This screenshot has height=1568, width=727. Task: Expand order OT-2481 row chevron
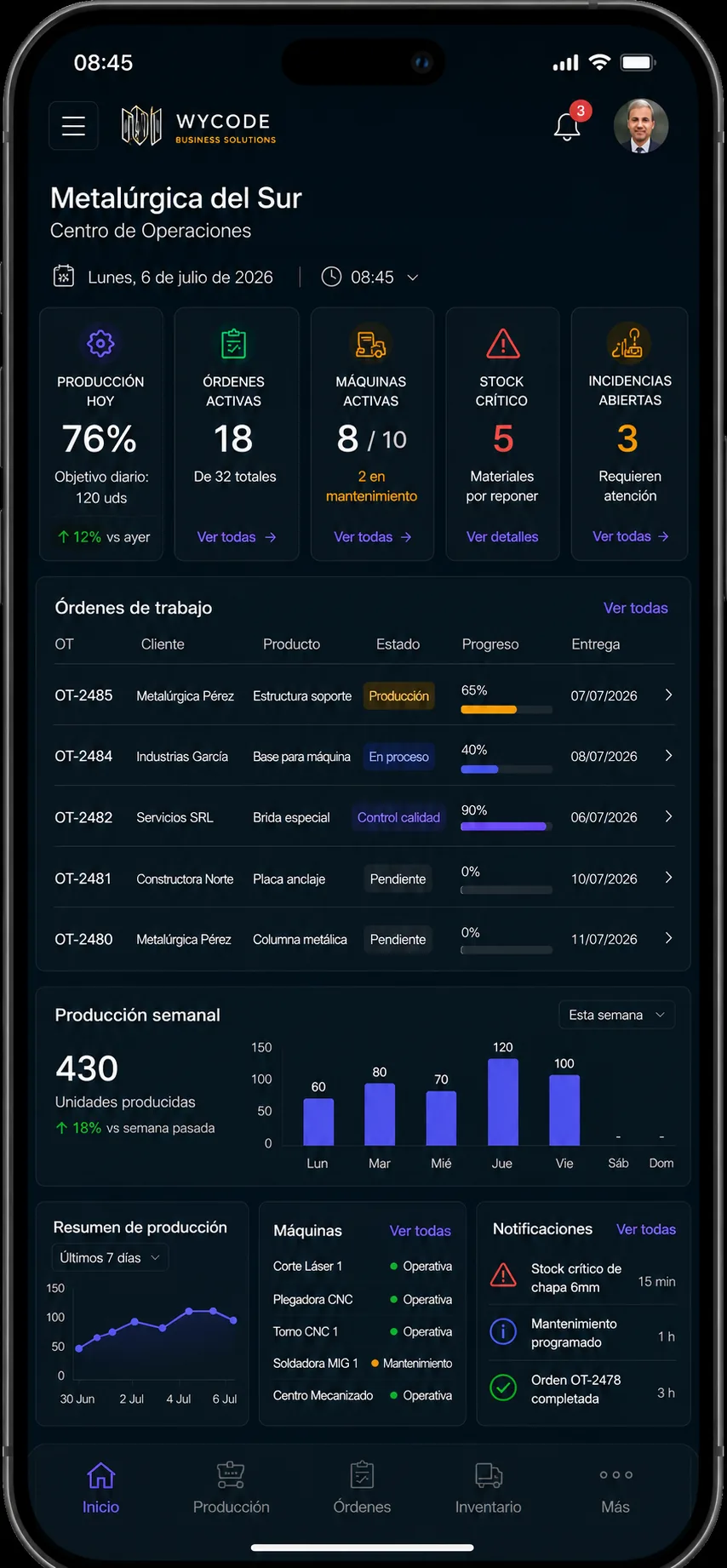coord(668,878)
